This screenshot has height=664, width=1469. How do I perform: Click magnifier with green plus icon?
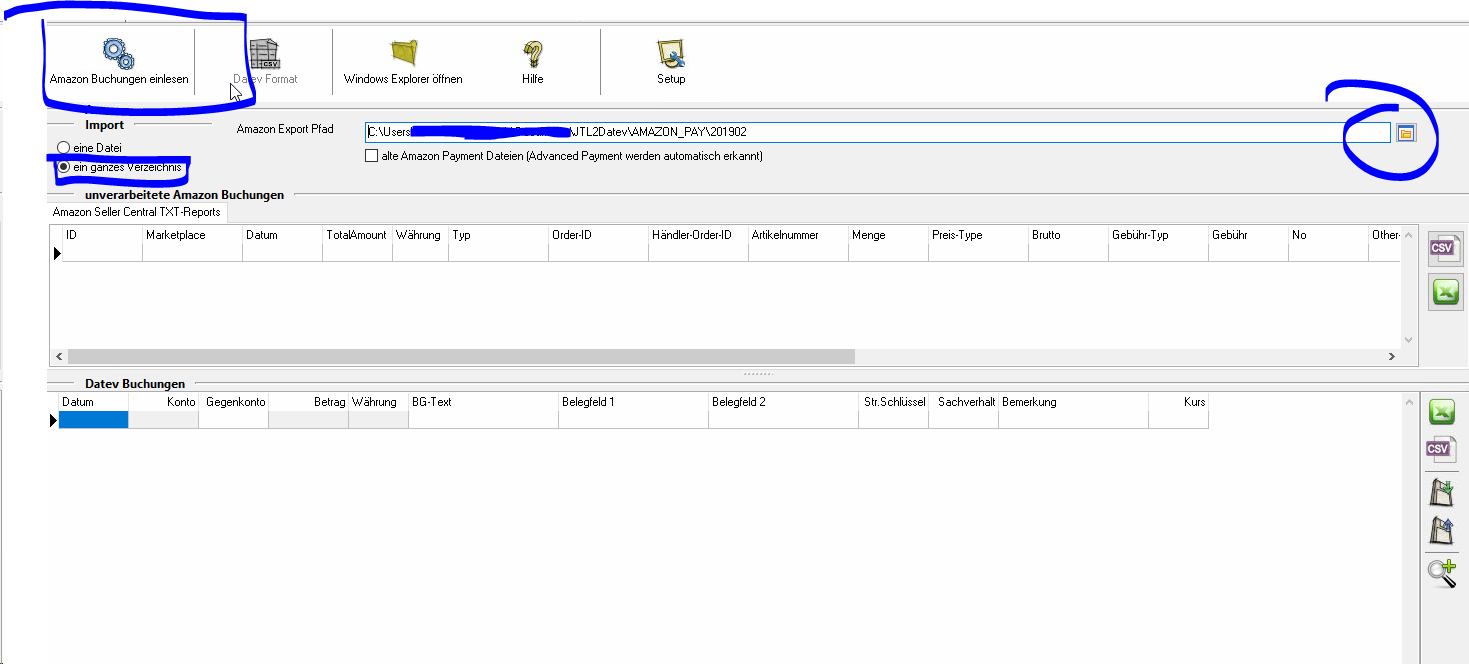coord(1441,573)
